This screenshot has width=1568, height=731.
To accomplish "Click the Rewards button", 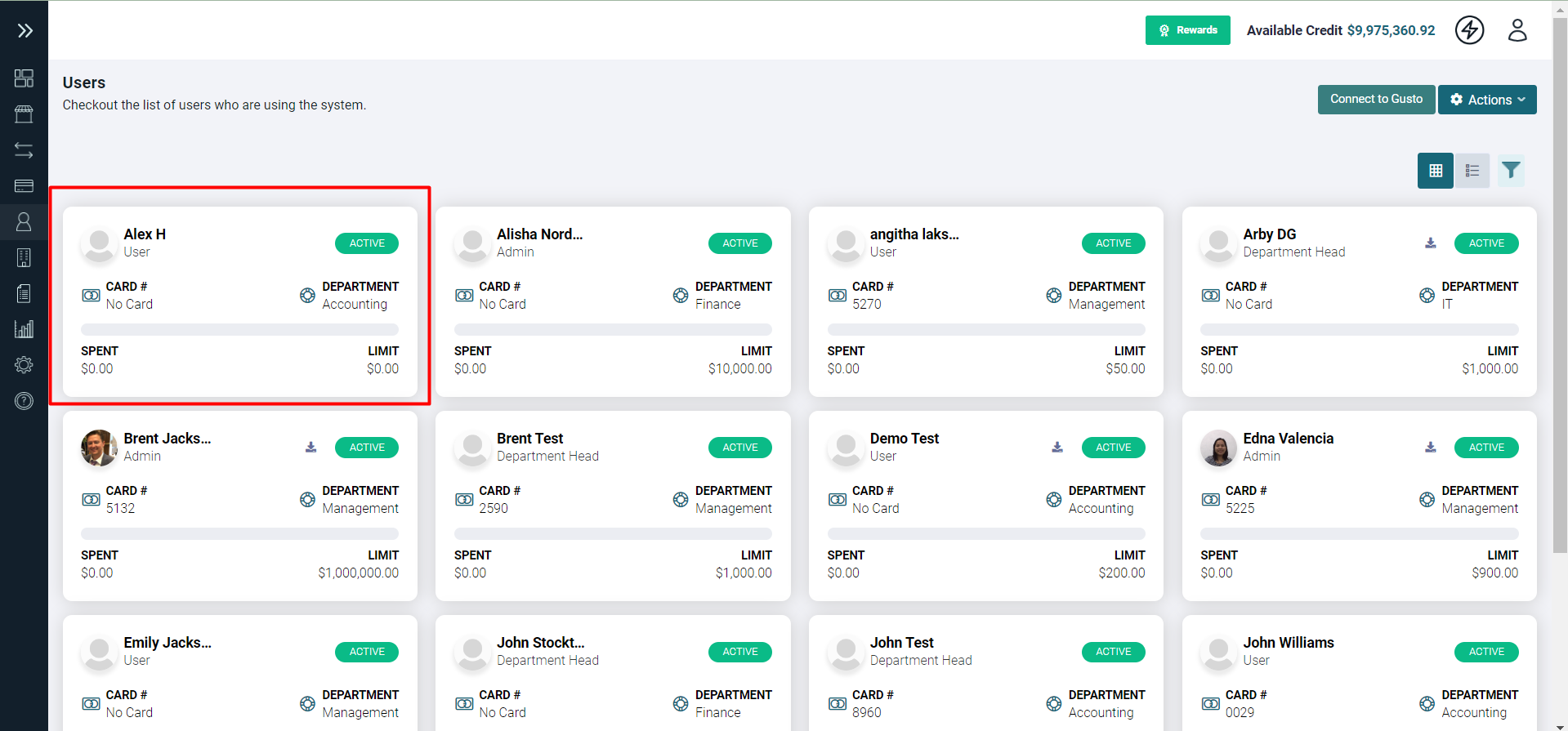I will 1187,30.
